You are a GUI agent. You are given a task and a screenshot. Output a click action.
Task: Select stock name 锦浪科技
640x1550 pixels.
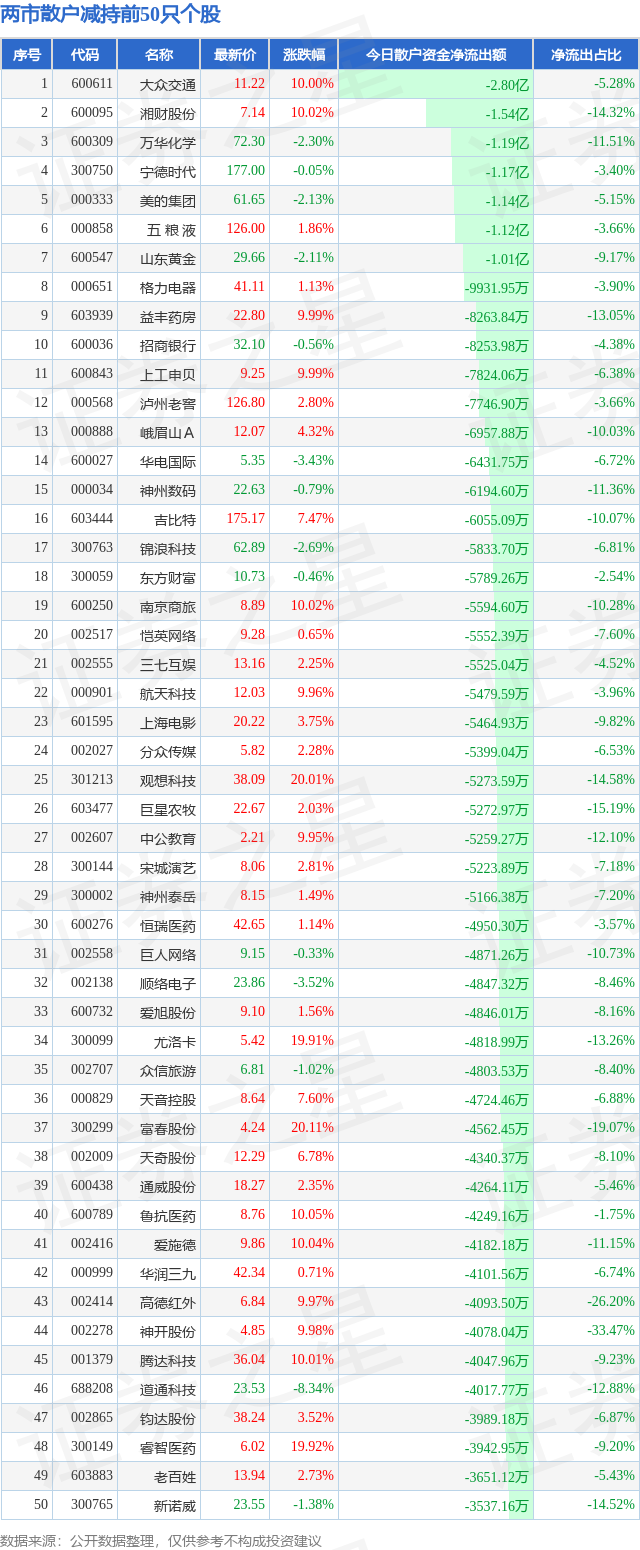pos(168,548)
